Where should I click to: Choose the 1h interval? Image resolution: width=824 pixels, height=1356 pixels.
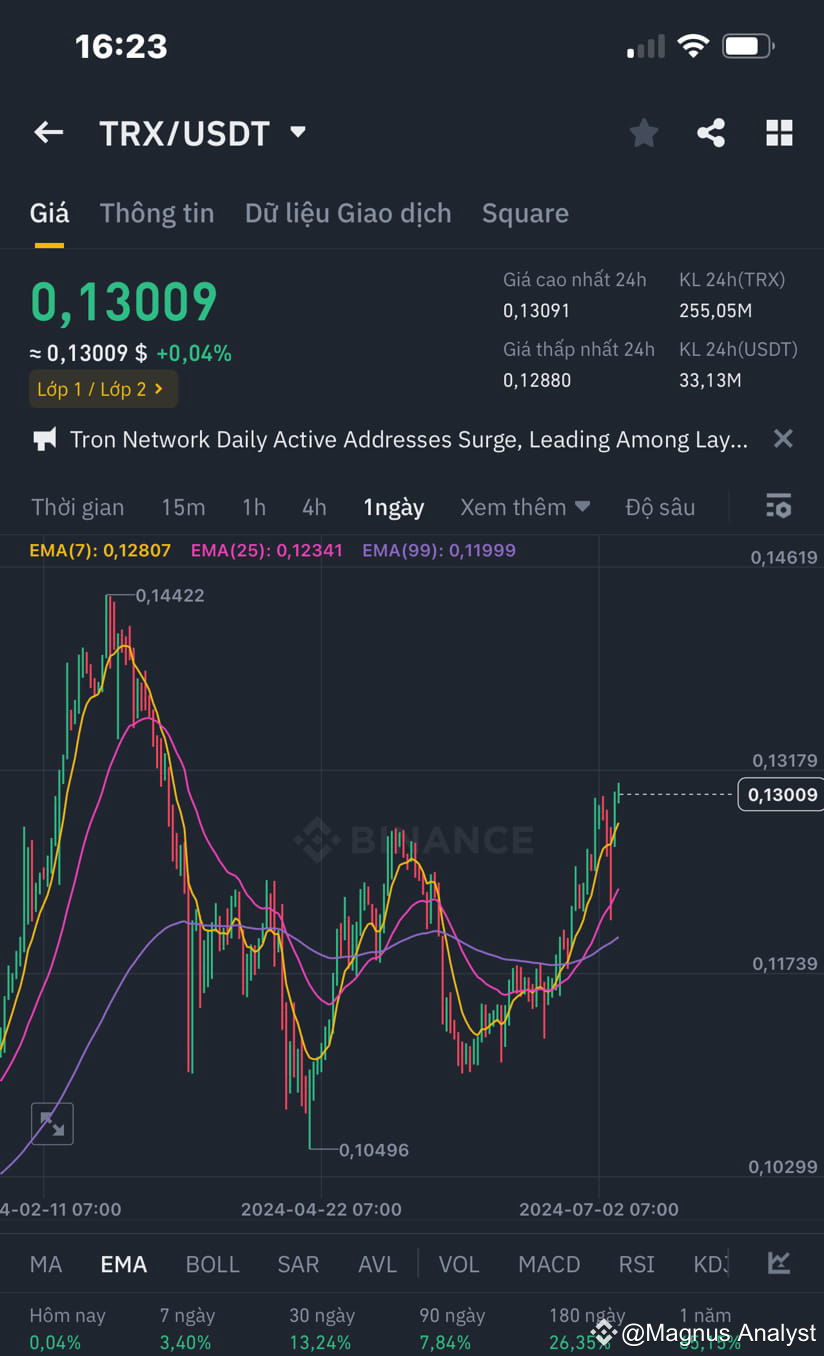(254, 507)
